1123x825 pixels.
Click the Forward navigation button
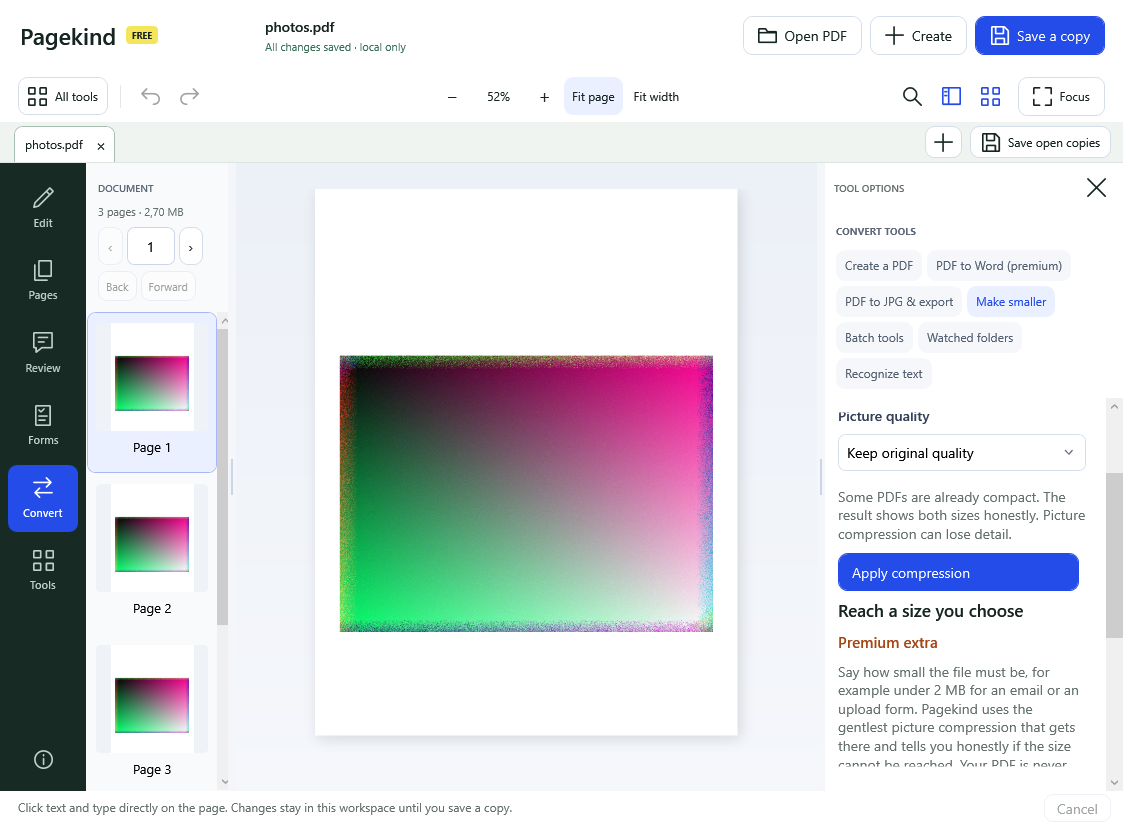click(168, 286)
